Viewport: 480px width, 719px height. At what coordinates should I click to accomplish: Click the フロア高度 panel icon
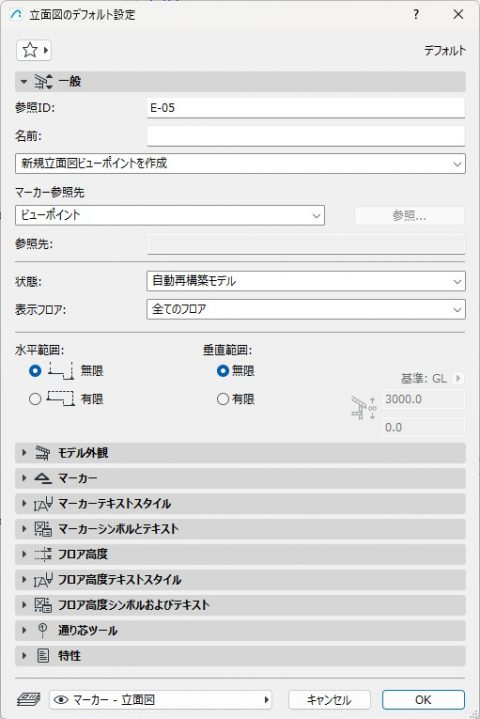pos(43,554)
